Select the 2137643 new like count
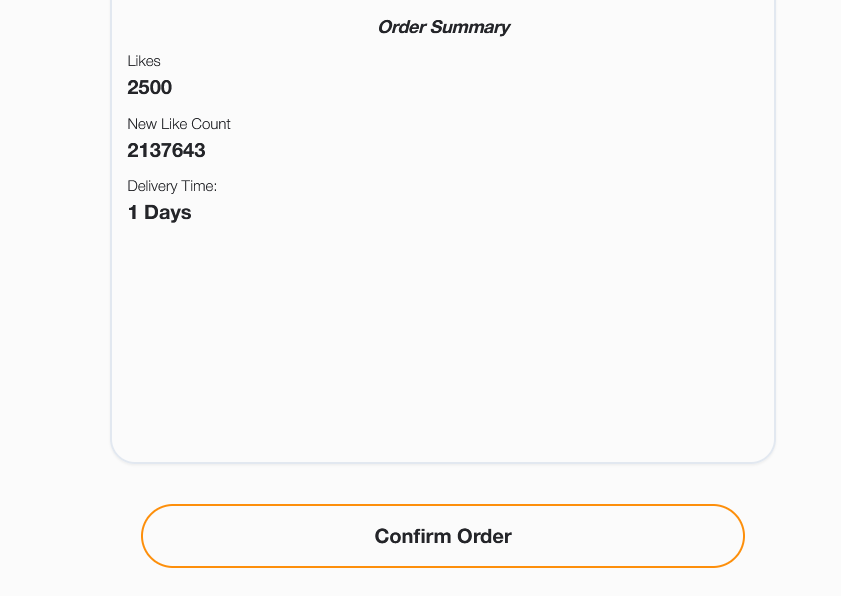 166,150
